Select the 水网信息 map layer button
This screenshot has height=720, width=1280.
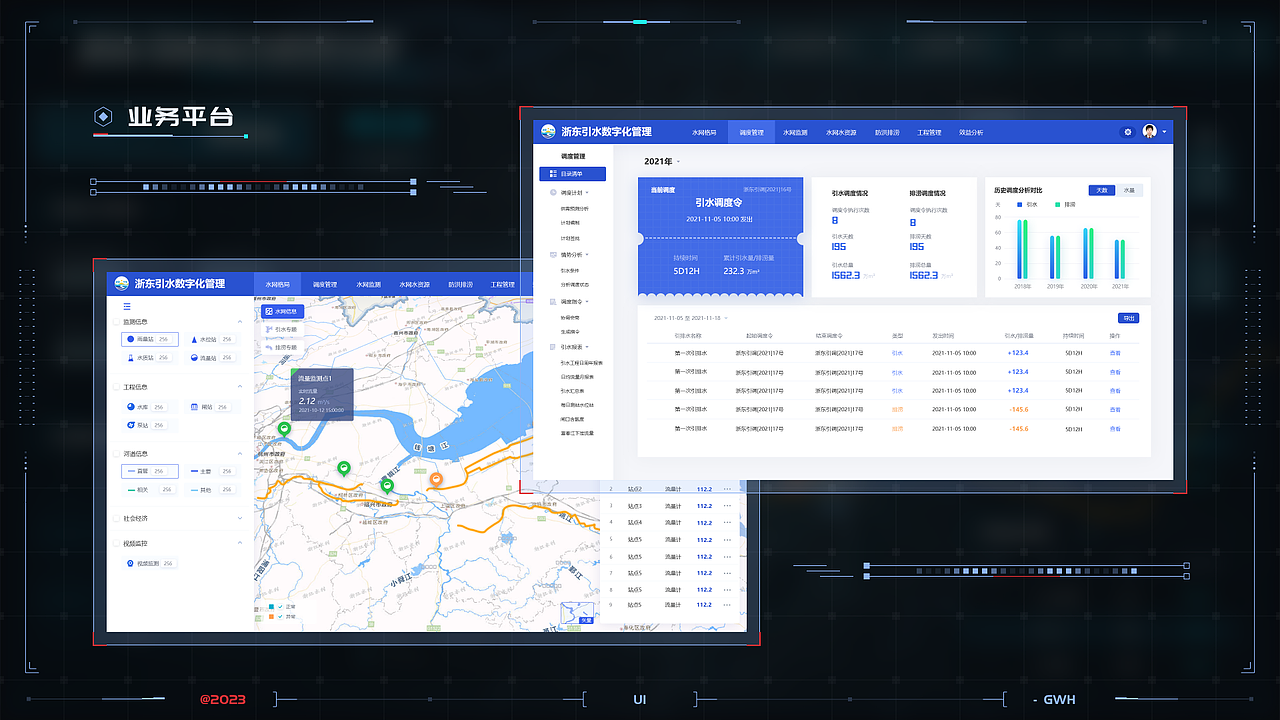(x=282, y=311)
